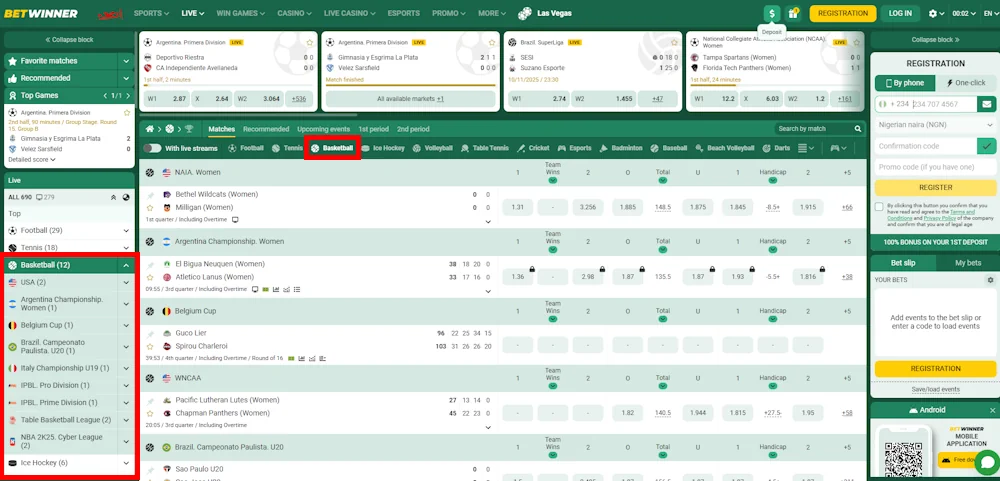Favorite the Tampa Spartans match card star

[857, 43]
